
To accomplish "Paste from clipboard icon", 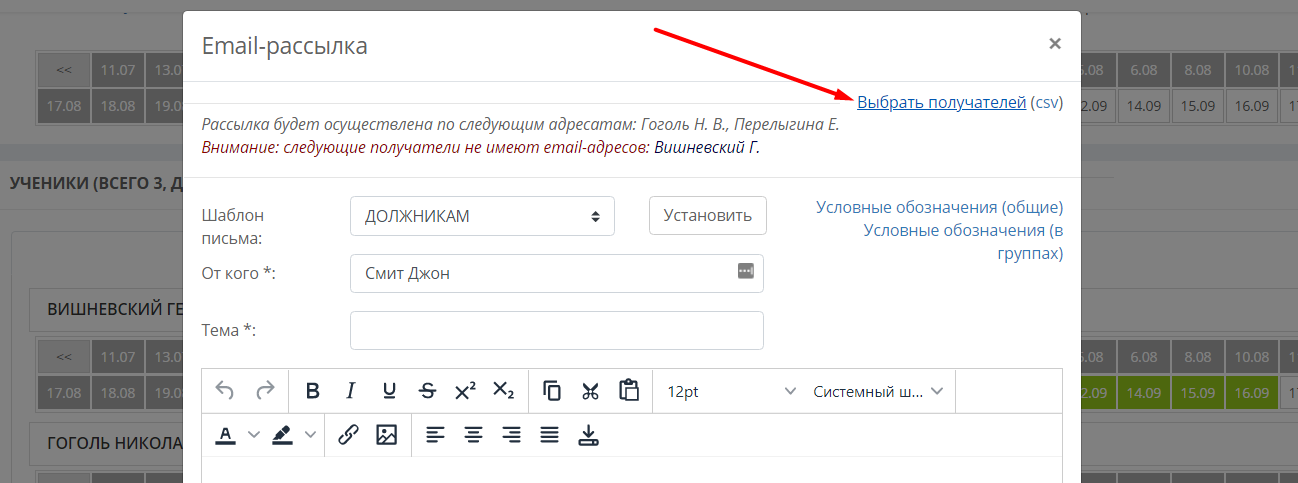I will point(628,391).
